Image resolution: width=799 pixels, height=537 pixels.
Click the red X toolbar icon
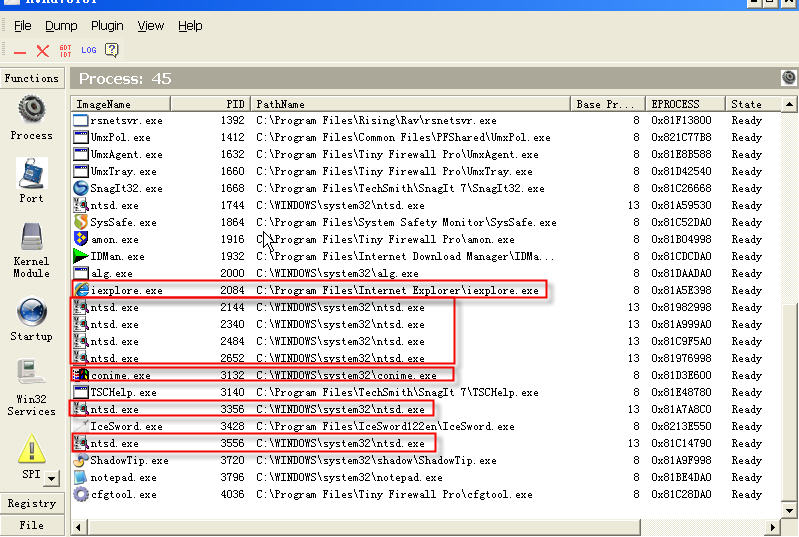[x=43, y=50]
